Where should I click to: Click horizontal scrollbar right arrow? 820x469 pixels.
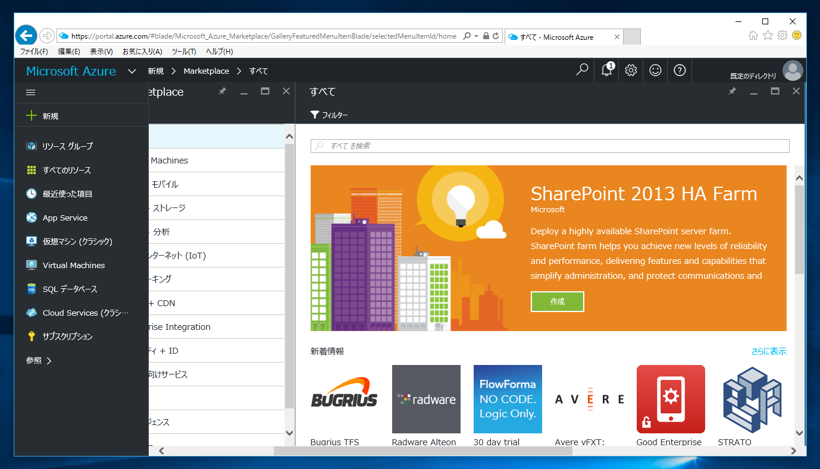[793, 451]
